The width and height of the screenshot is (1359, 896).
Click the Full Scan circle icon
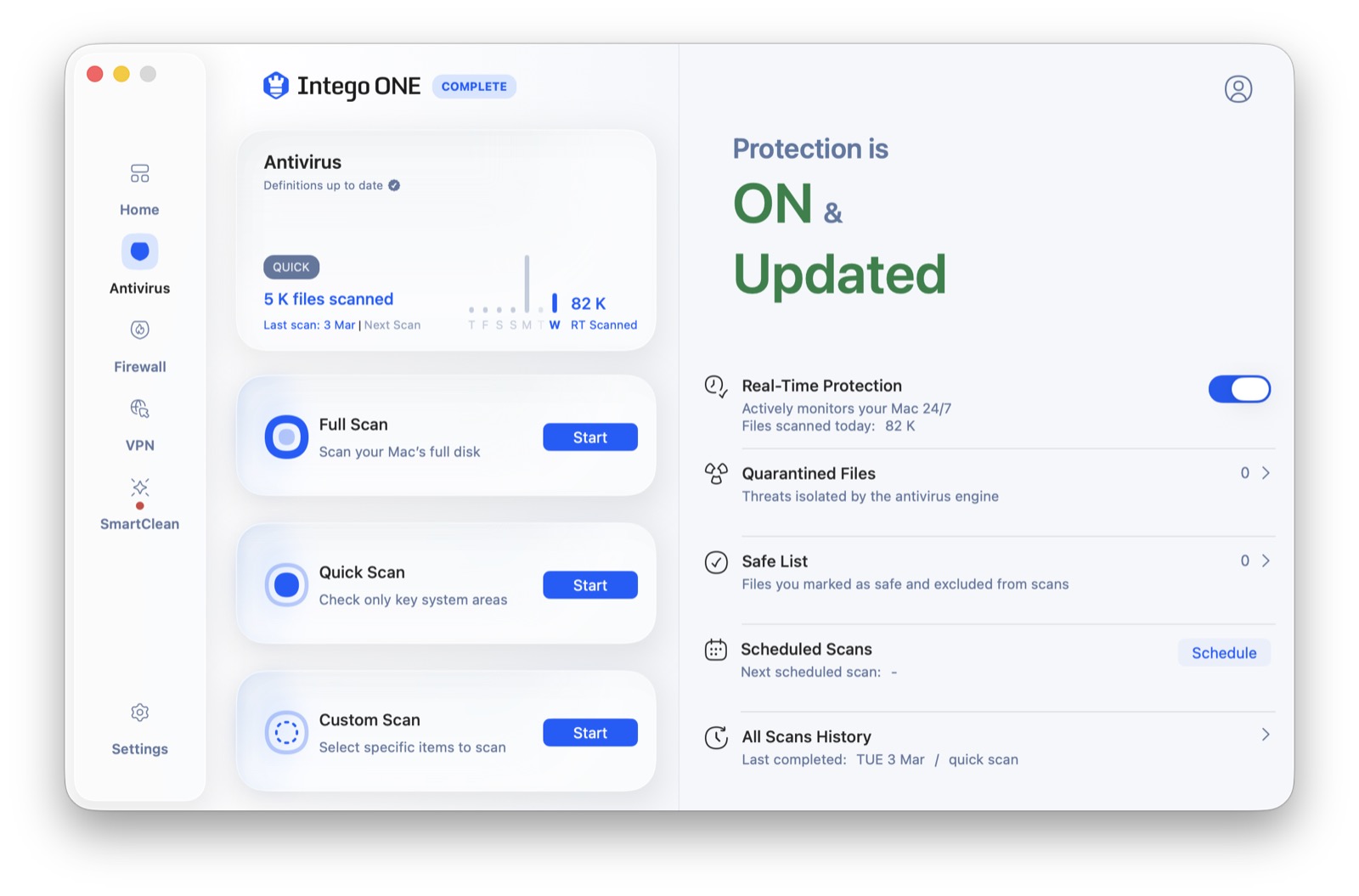pyautogui.click(x=286, y=437)
